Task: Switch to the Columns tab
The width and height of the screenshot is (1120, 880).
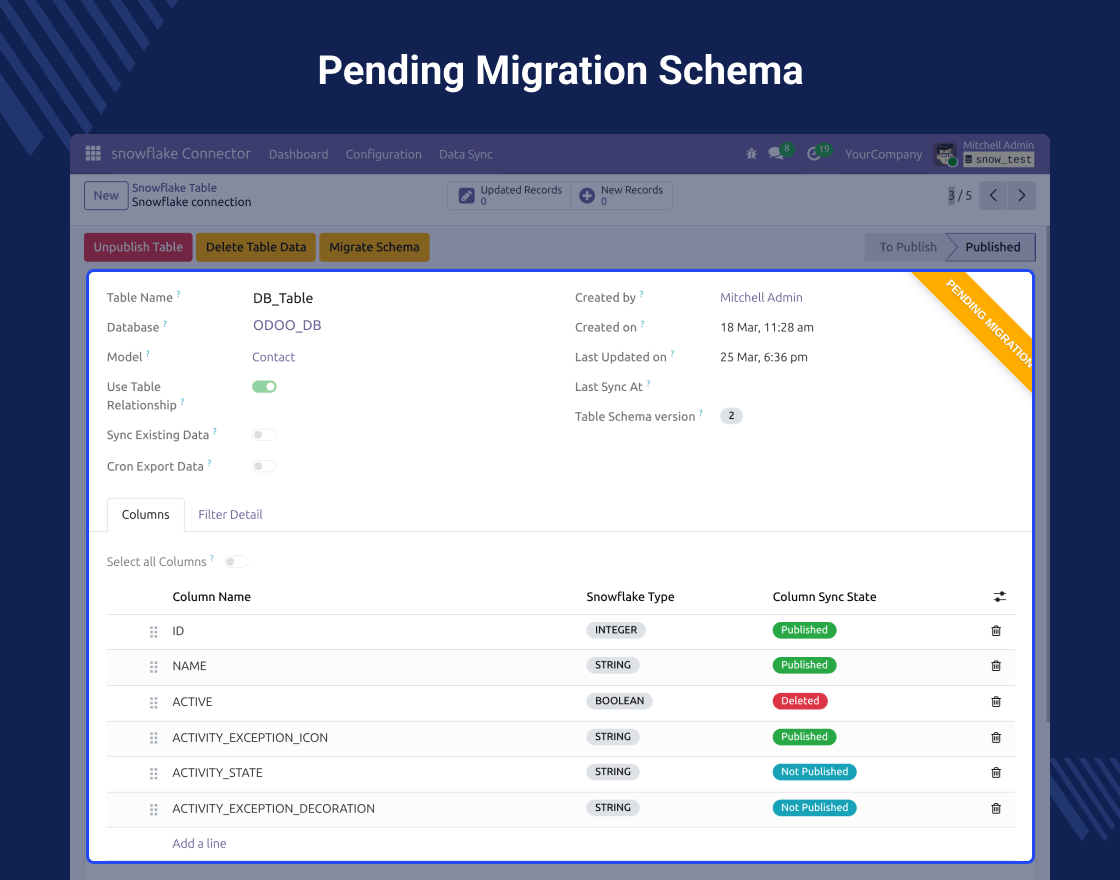Action: coord(146,514)
